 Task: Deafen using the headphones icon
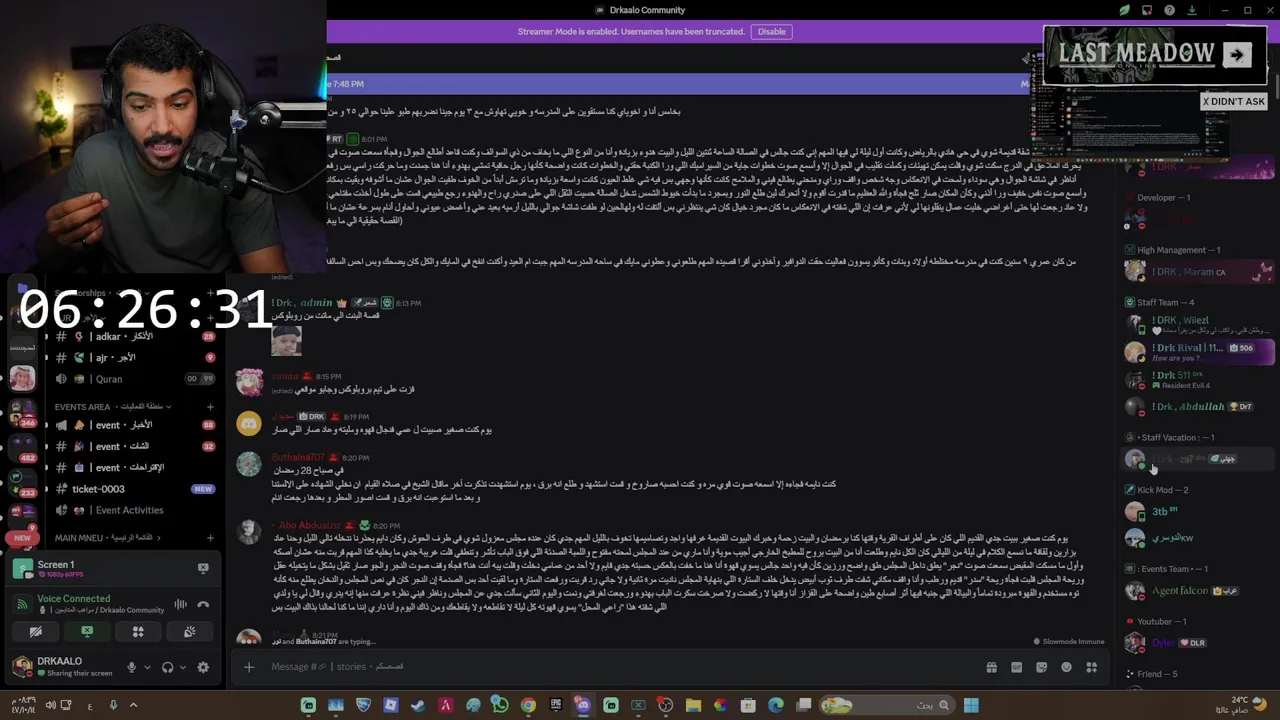tap(167, 667)
